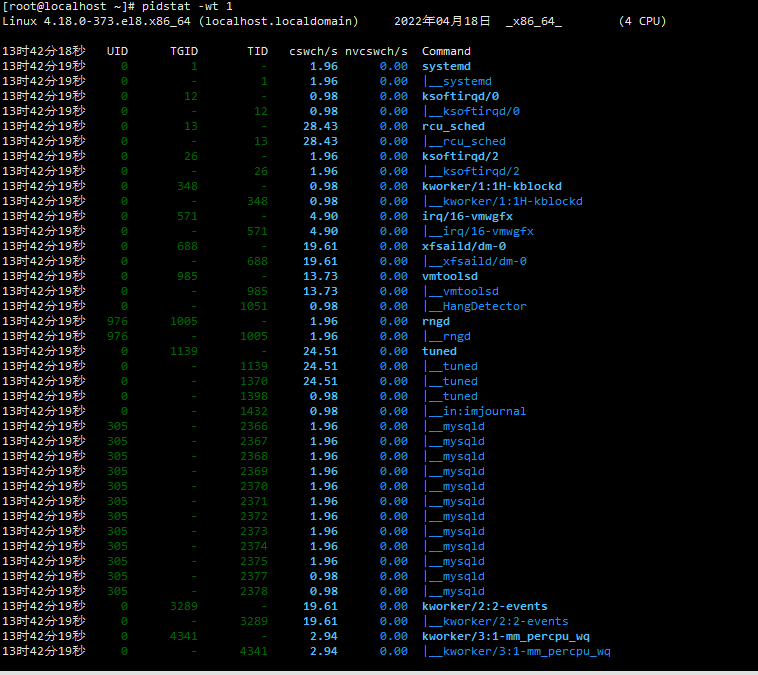Click the '|__HangDetector' thread entry
This screenshot has width=758, height=675.
(x=475, y=306)
